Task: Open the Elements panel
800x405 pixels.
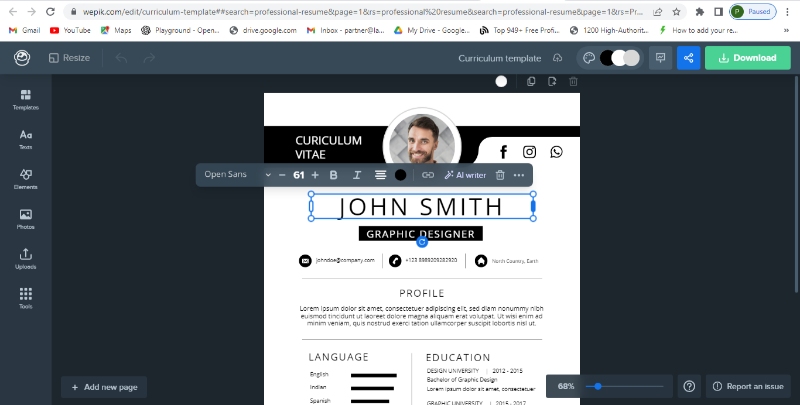Action: (25, 178)
